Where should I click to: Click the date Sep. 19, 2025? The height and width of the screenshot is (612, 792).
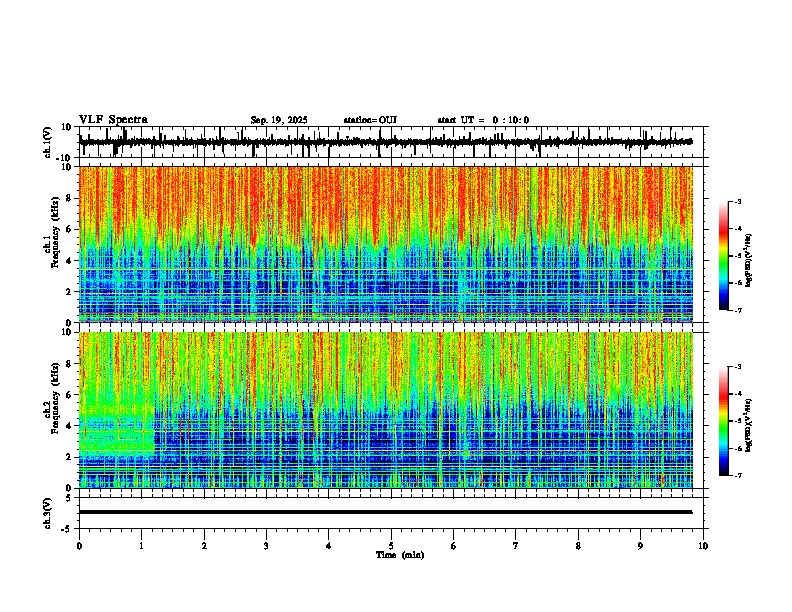click(279, 120)
